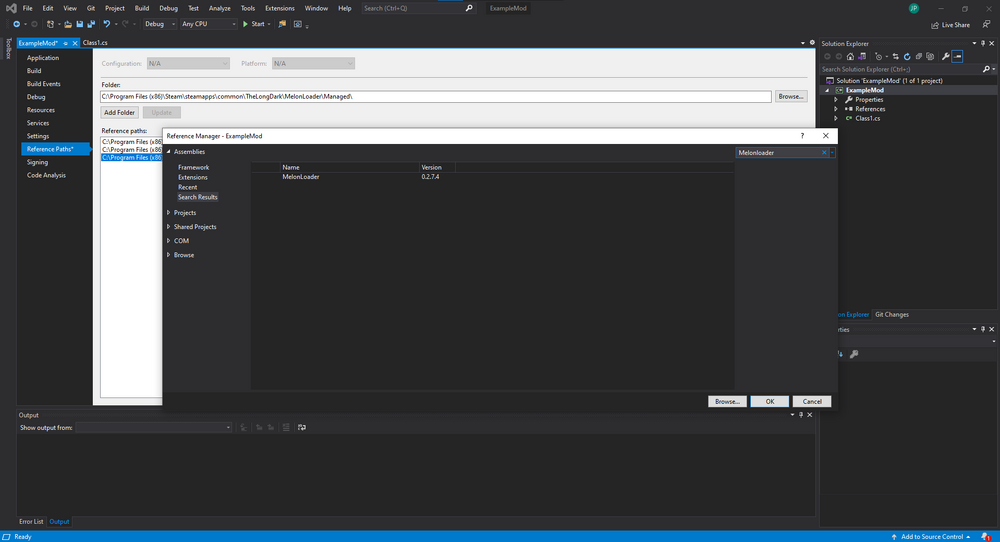Click the feedback icon beside Live Share
The width and height of the screenshot is (1000, 542).
tap(986, 24)
